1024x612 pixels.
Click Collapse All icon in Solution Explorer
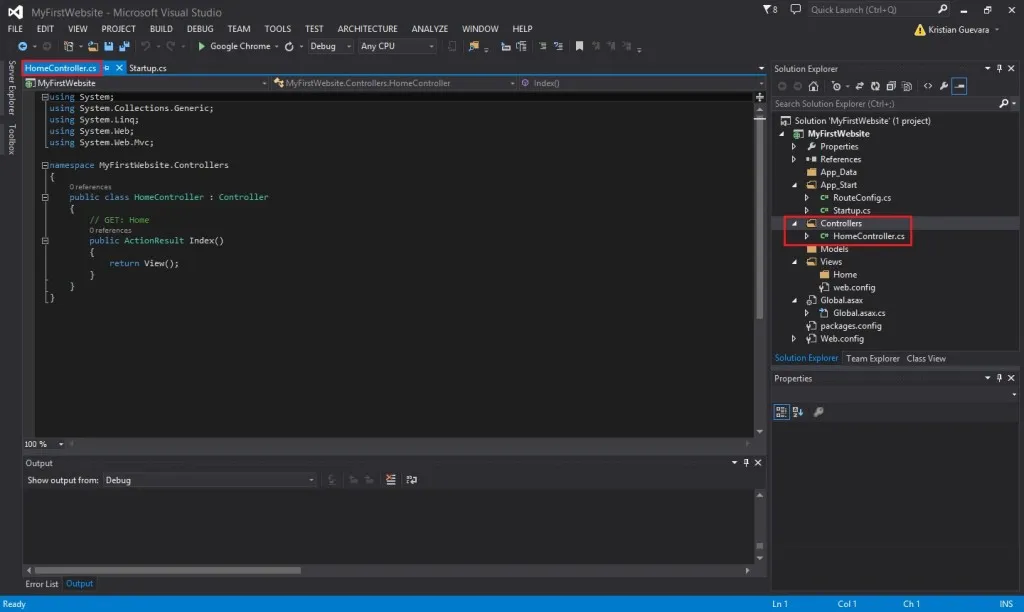click(891, 86)
